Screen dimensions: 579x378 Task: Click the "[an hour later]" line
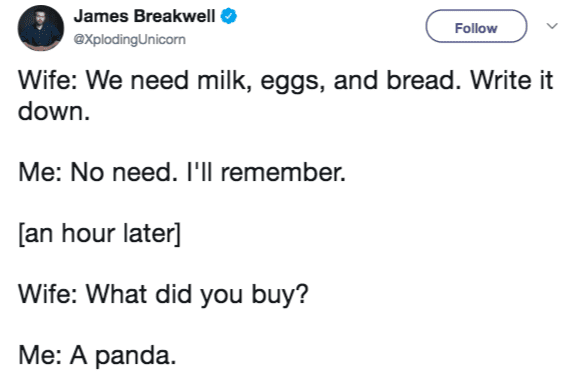click(x=99, y=234)
